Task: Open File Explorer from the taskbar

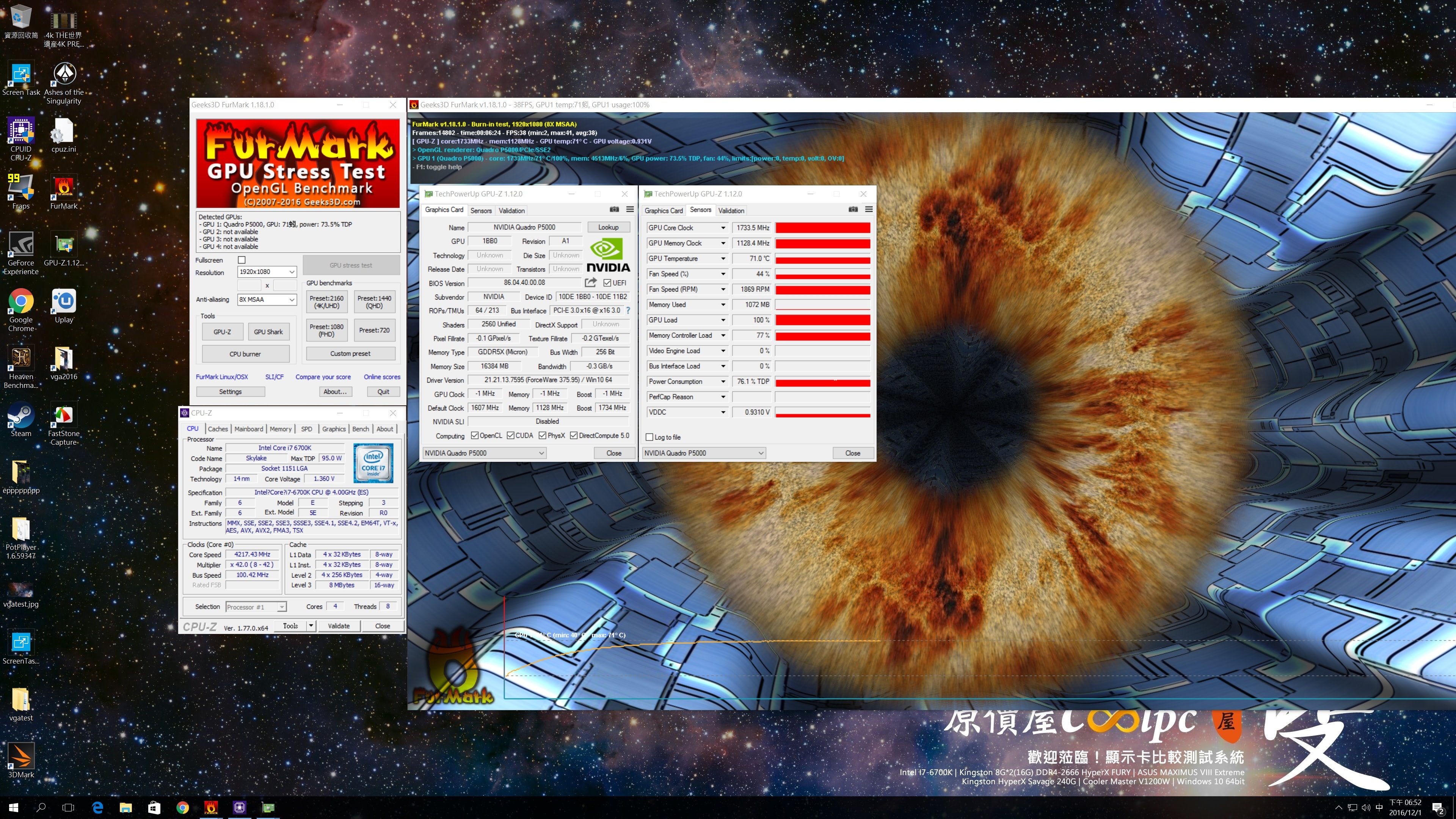Action: click(x=126, y=808)
